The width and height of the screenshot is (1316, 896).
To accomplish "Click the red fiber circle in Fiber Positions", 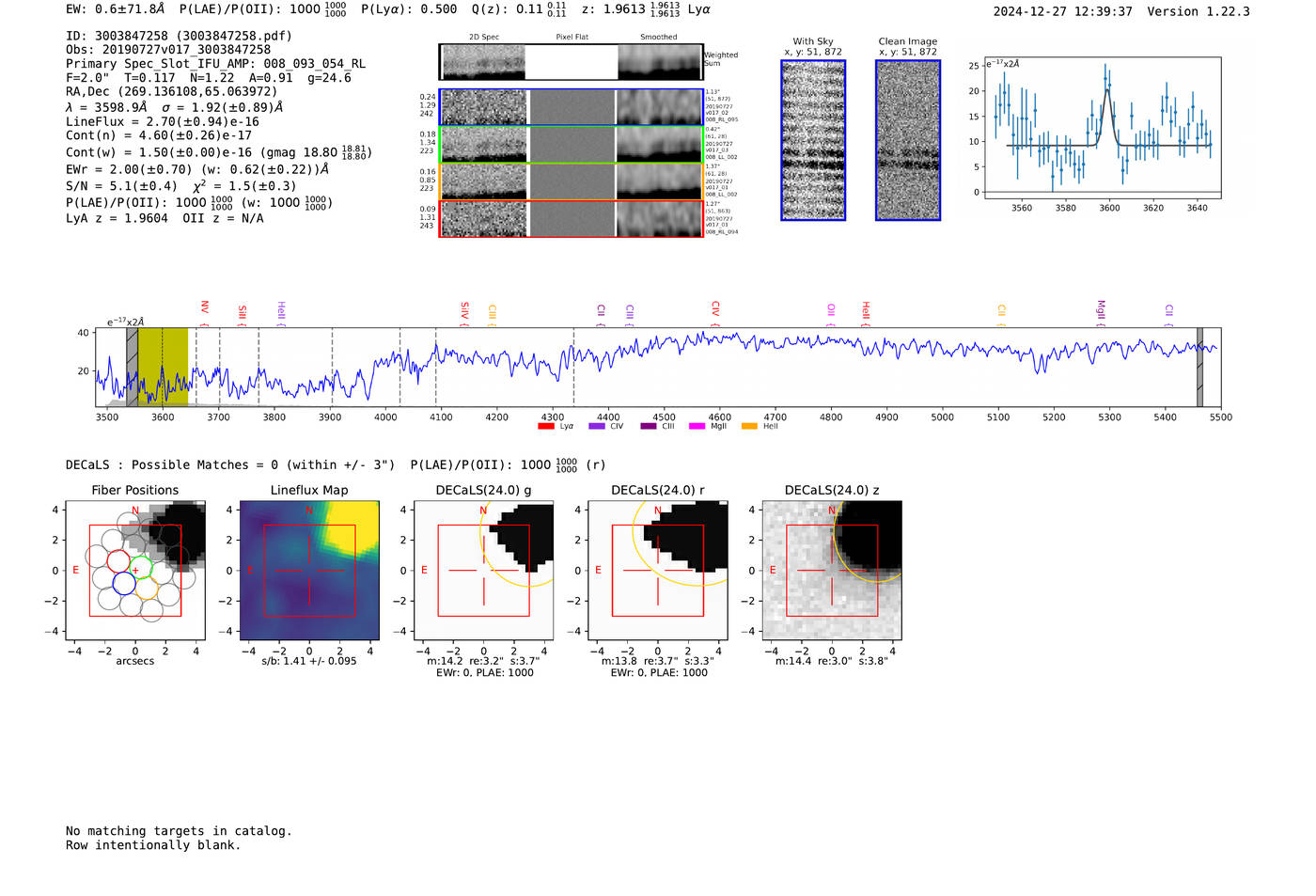I will pyautogui.click(x=118, y=561).
